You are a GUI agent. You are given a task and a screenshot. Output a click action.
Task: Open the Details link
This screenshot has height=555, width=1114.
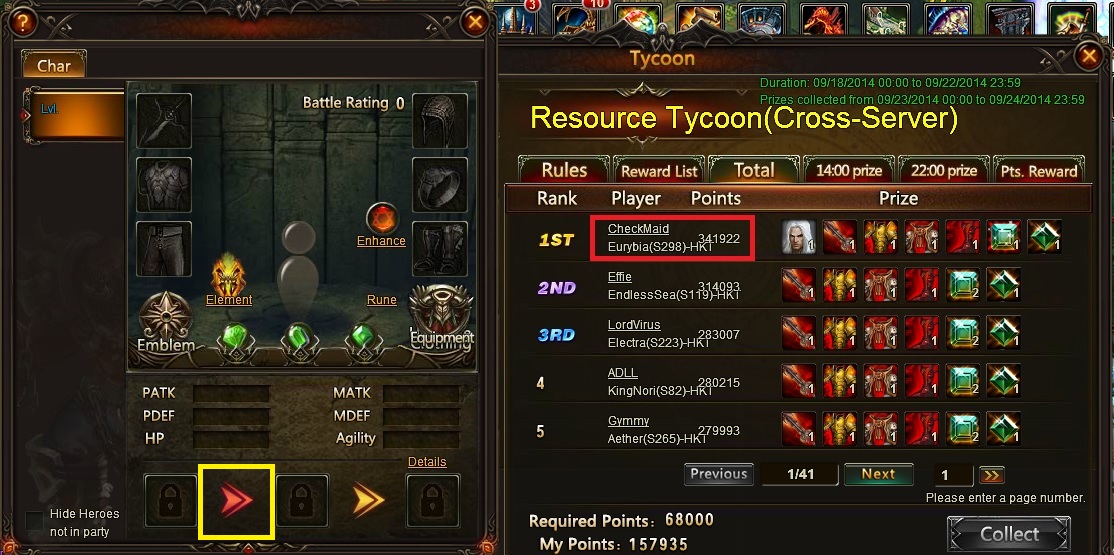(427, 462)
